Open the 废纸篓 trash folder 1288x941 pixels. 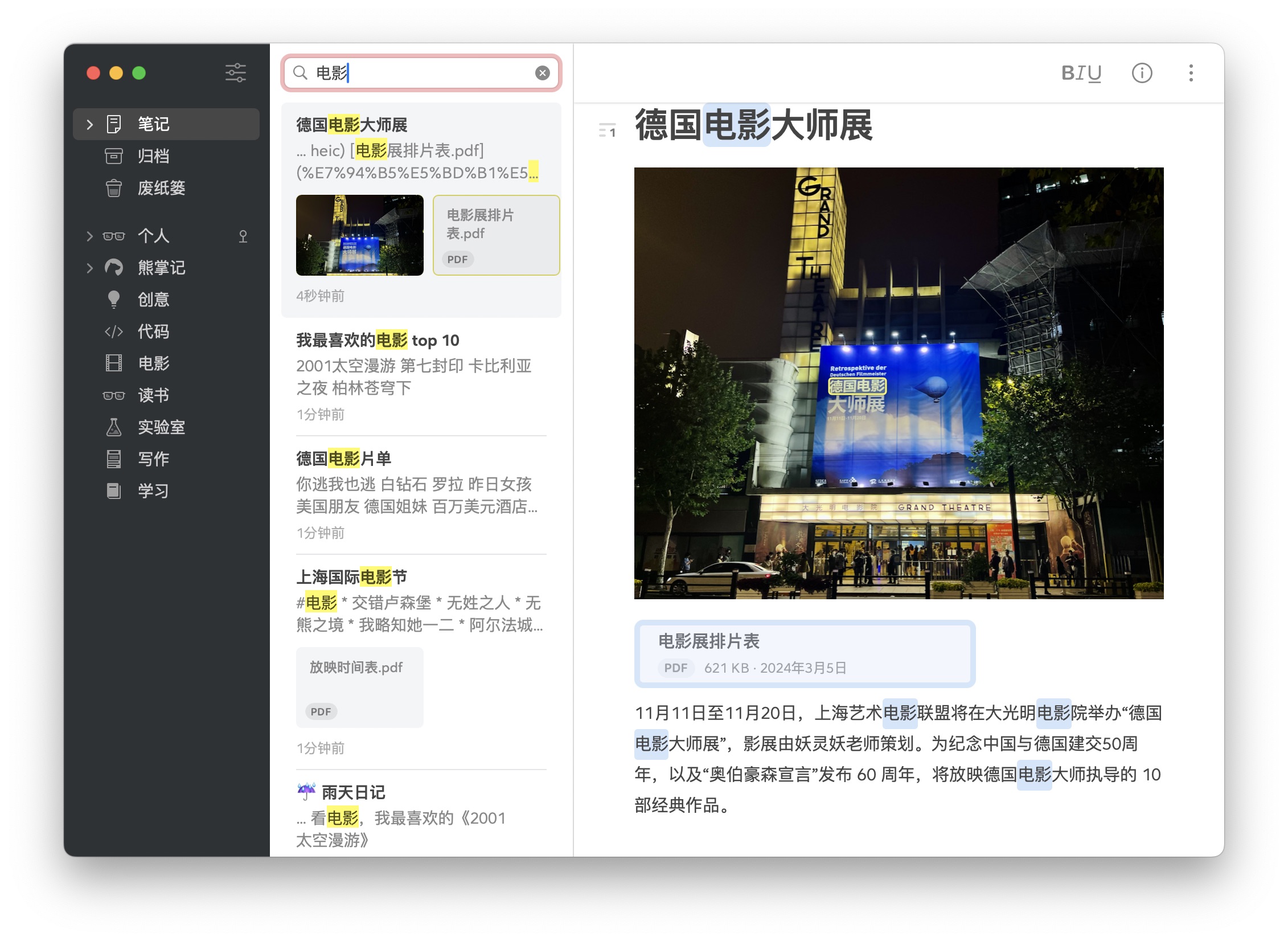pyautogui.click(x=161, y=188)
